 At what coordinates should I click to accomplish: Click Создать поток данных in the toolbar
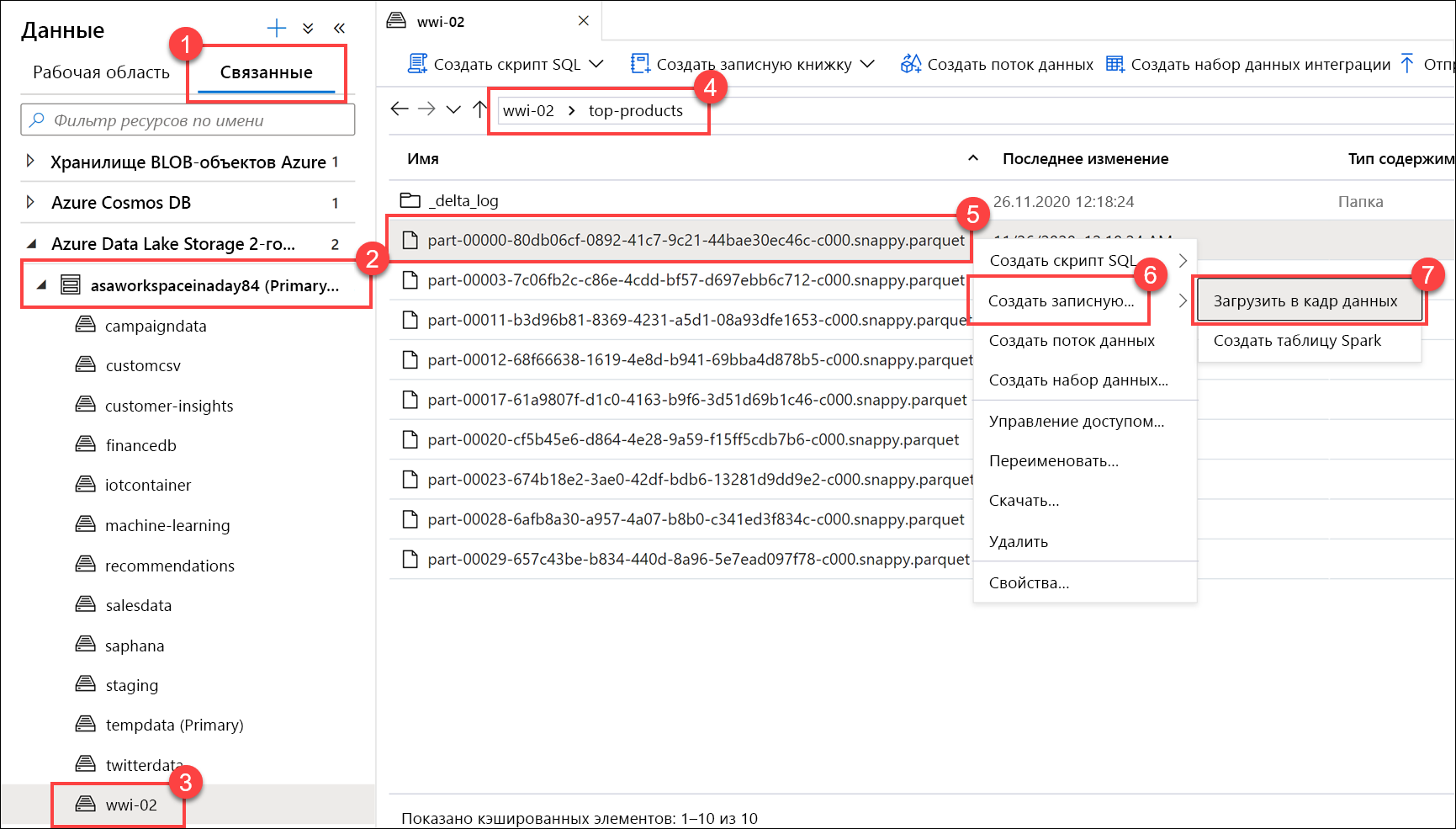pos(997,64)
